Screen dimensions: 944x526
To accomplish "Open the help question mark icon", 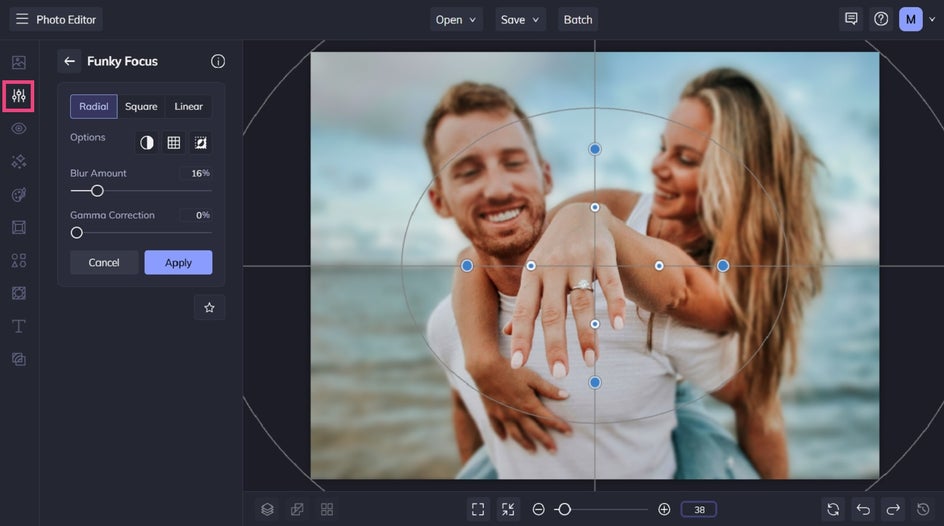I will pyautogui.click(x=881, y=19).
